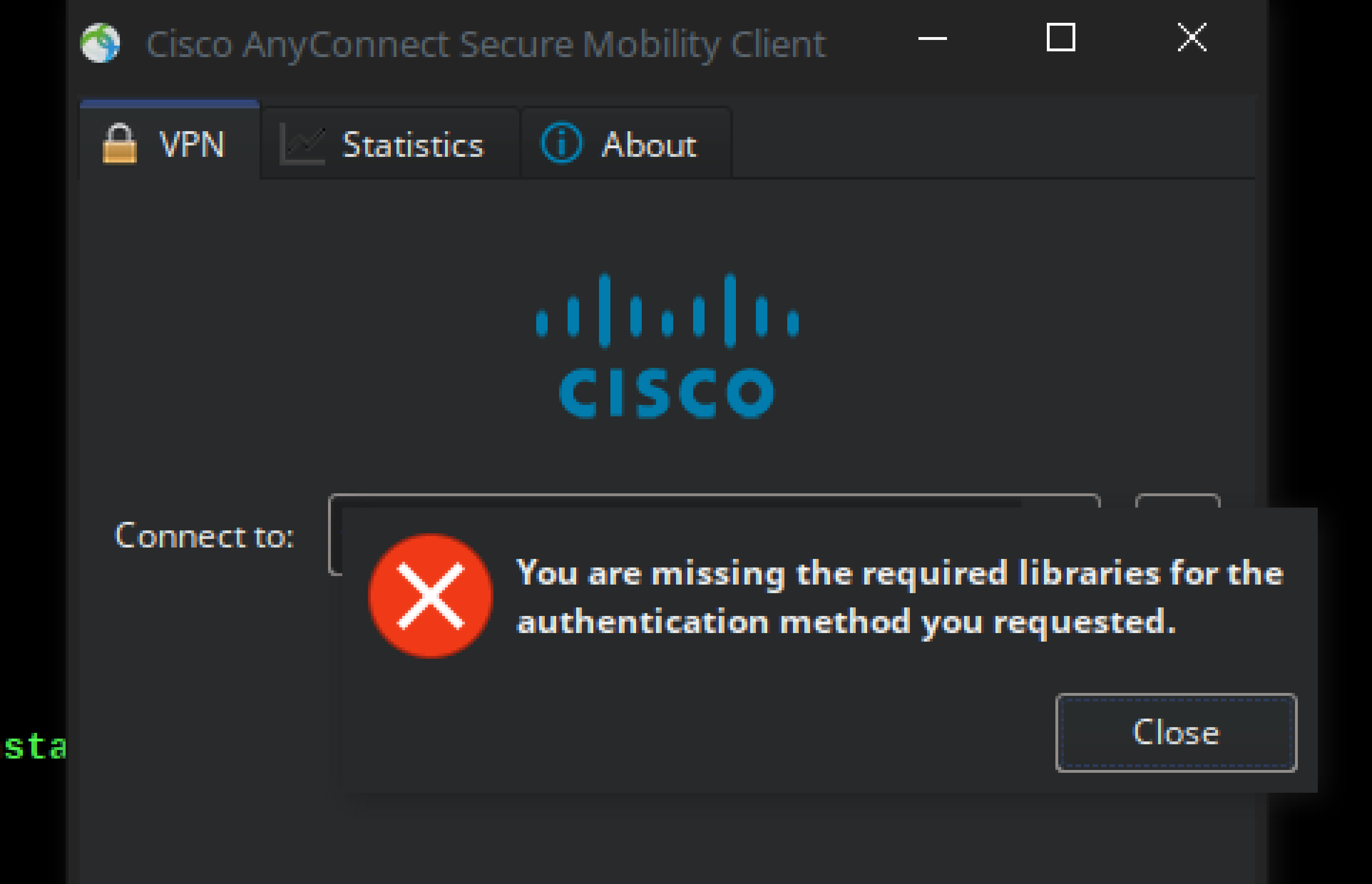Switch to the VPN tab label
The height and width of the screenshot is (884, 1372).
point(192,144)
